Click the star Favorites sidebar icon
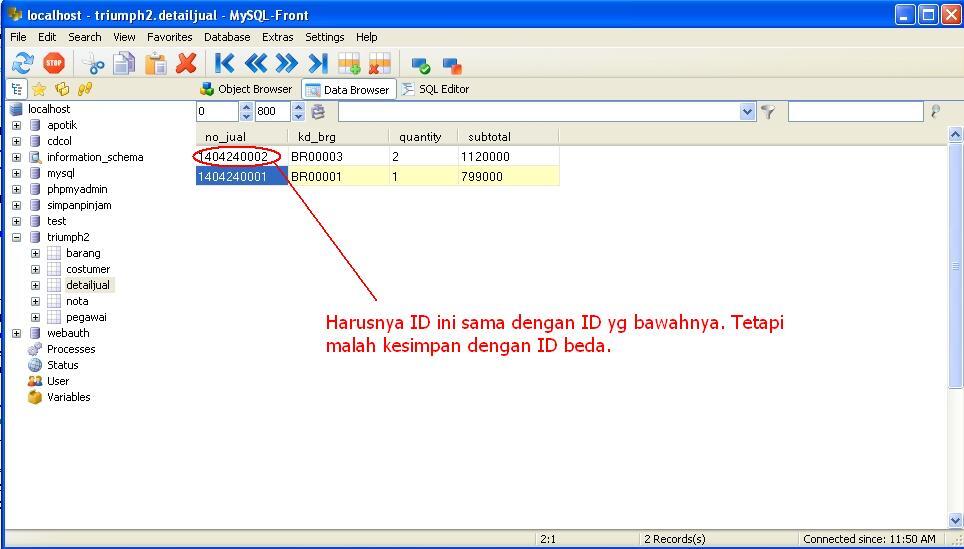The width and height of the screenshot is (964, 549). tap(39, 89)
